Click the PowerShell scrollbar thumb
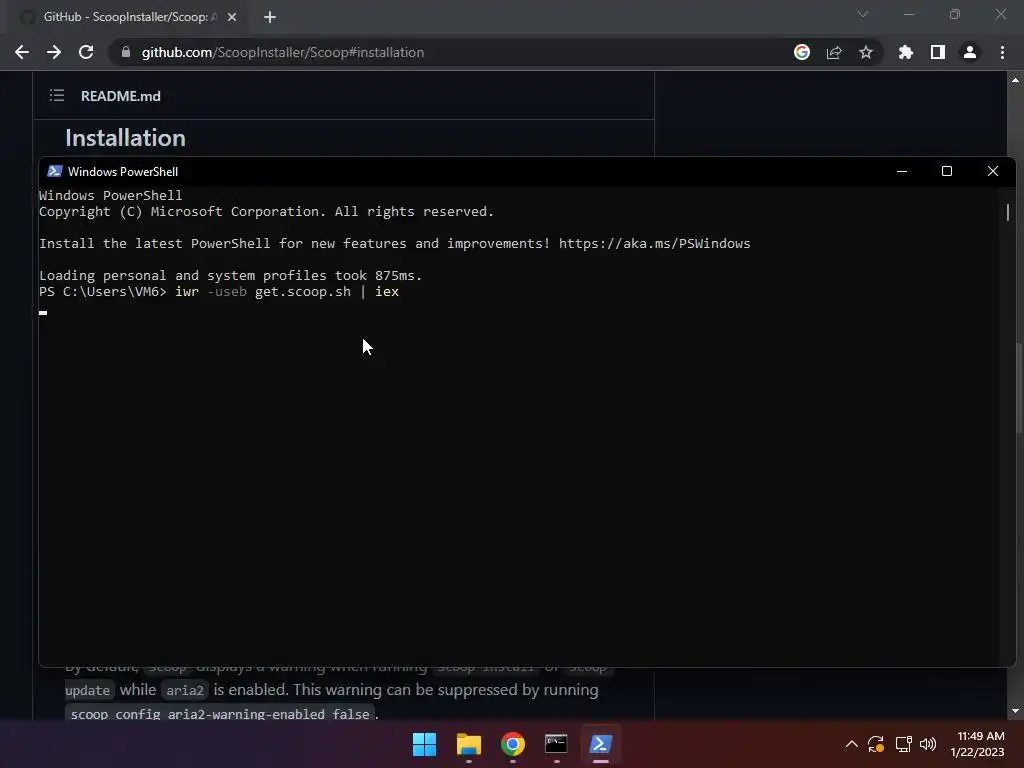 (x=1008, y=212)
